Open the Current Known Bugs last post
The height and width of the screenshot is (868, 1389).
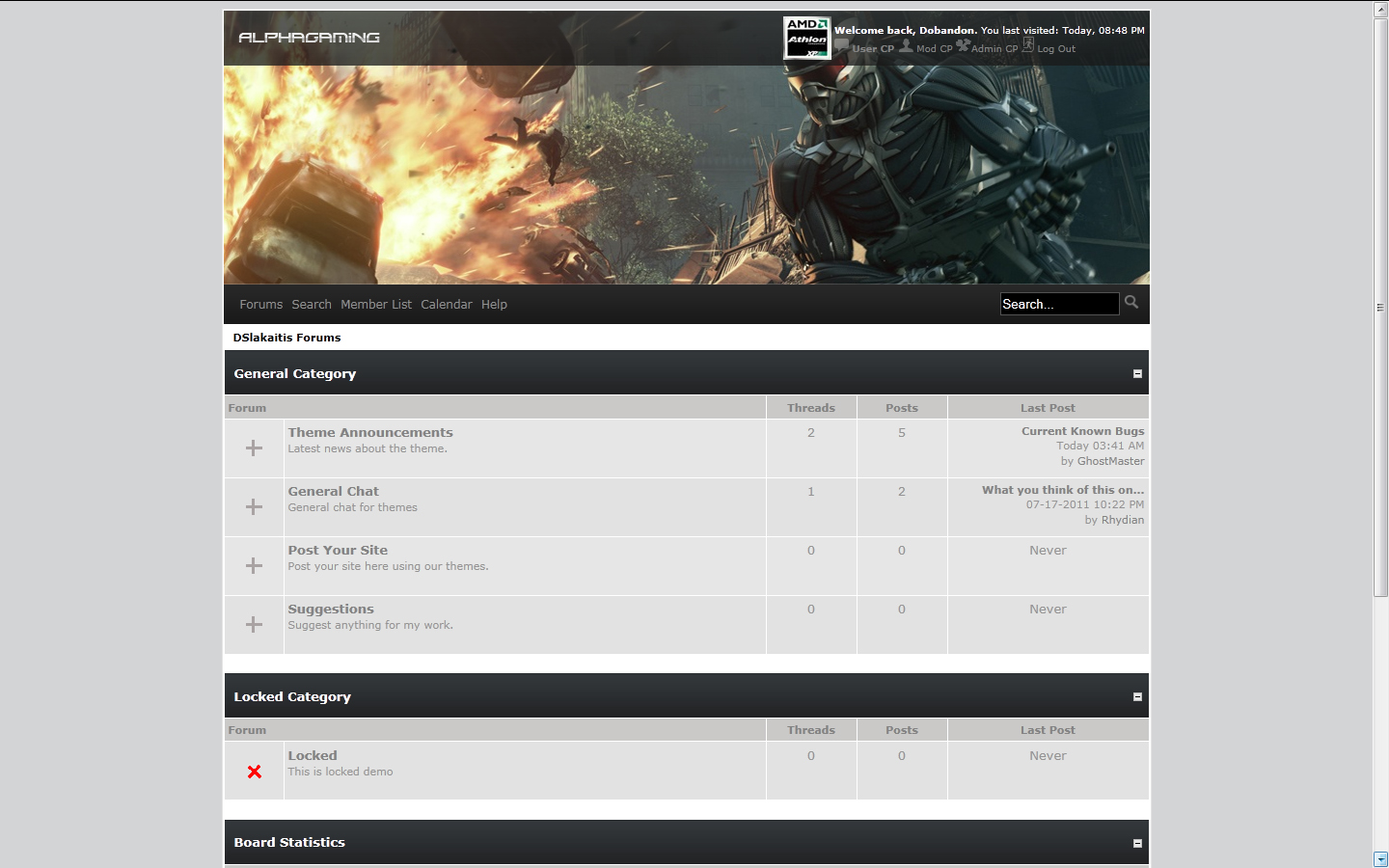(1082, 431)
